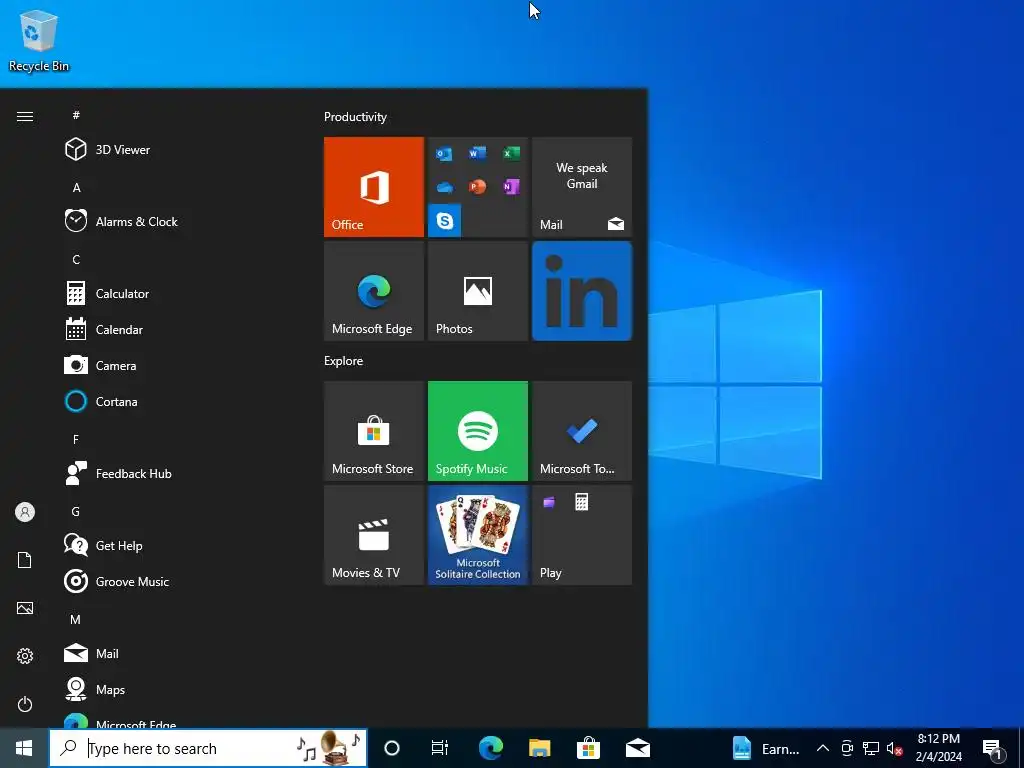The height and width of the screenshot is (768, 1024).
Task: Click the Productivity group title
Action: [355, 117]
